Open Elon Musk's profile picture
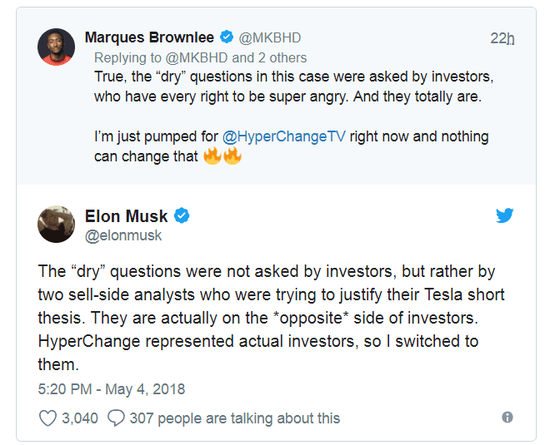Image resolution: width=550 pixels, height=445 pixels. (56, 224)
